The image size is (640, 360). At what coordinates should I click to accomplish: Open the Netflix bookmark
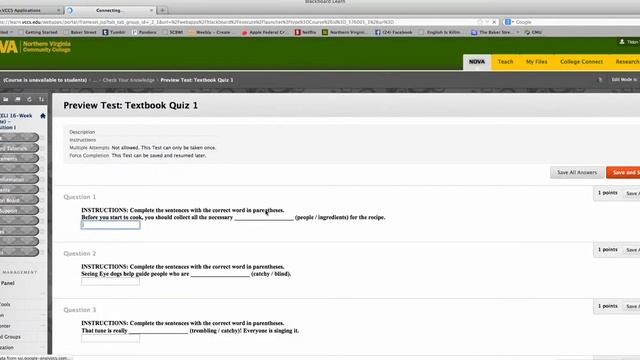(305, 32)
